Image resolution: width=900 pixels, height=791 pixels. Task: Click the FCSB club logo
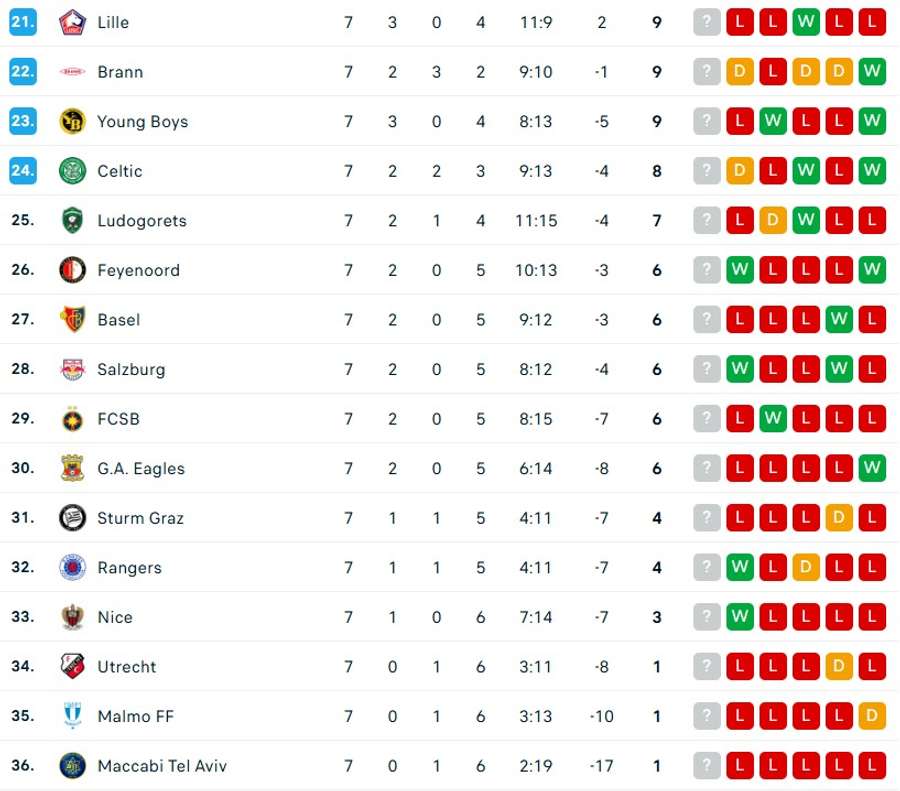click(73, 419)
